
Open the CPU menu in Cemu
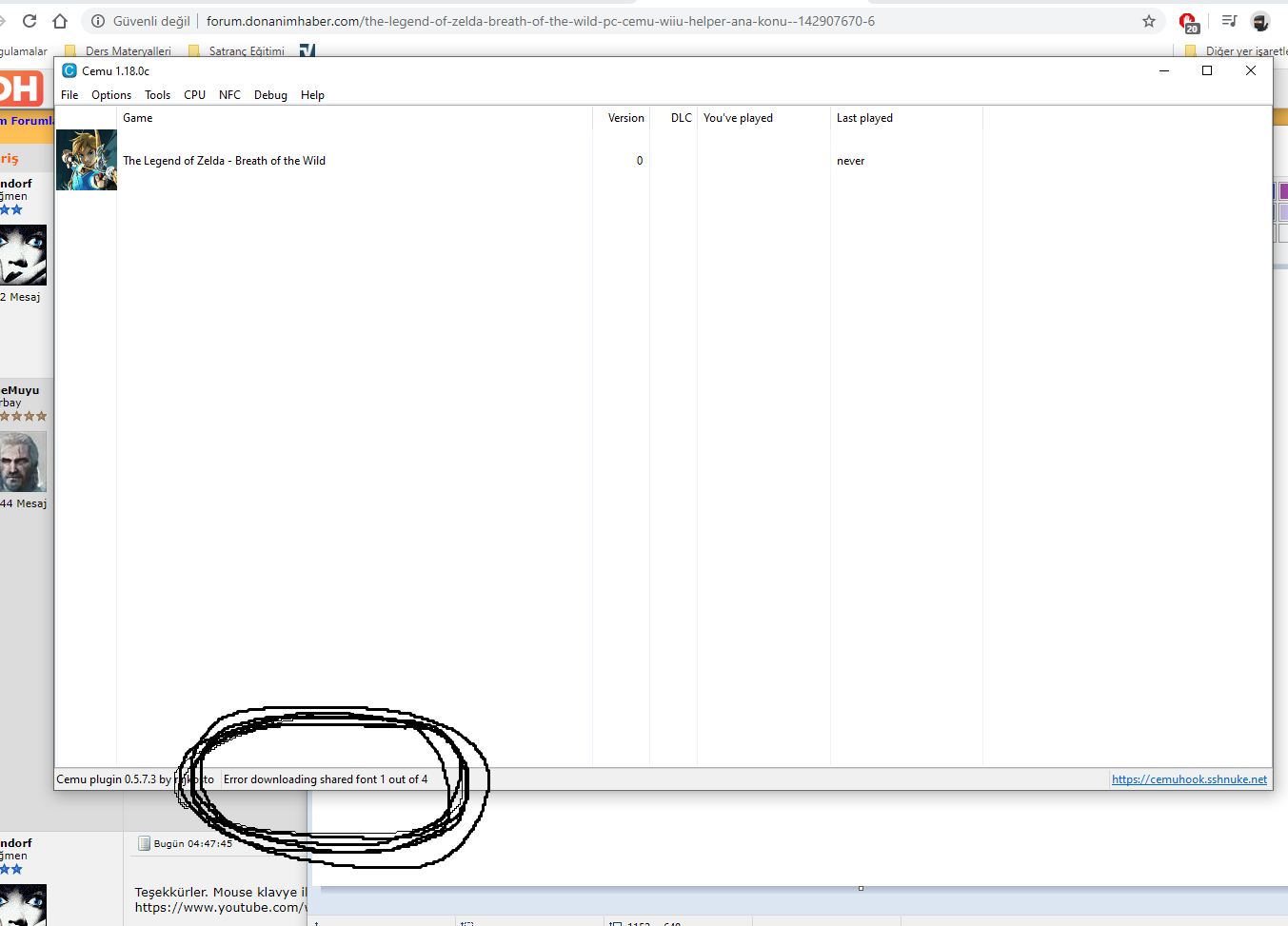click(x=194, y=95)
